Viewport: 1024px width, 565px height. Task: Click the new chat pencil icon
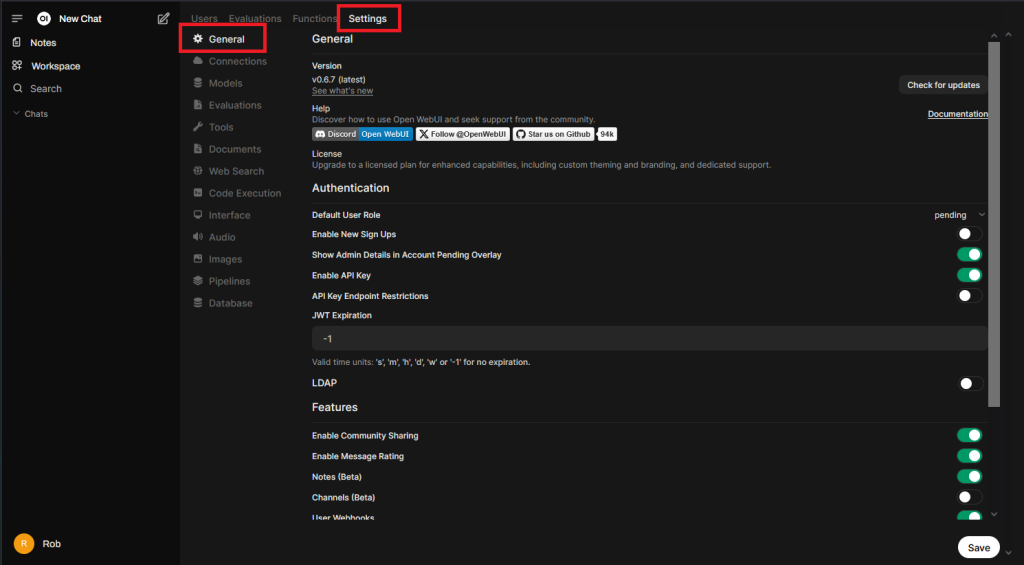point(164,18)
